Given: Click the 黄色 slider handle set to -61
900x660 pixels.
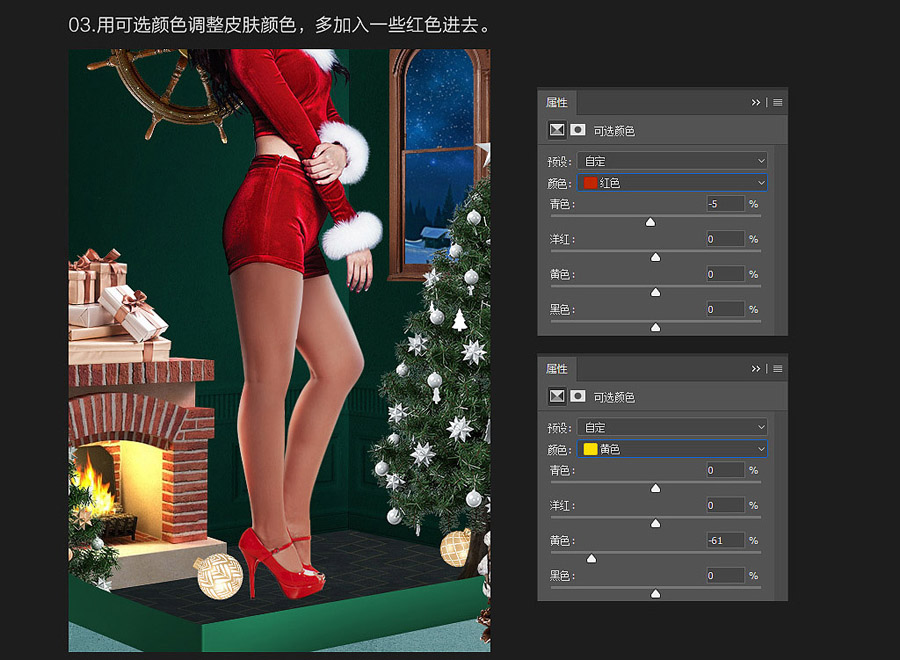Looking at the screenshot, I should (x=591, y=559).
